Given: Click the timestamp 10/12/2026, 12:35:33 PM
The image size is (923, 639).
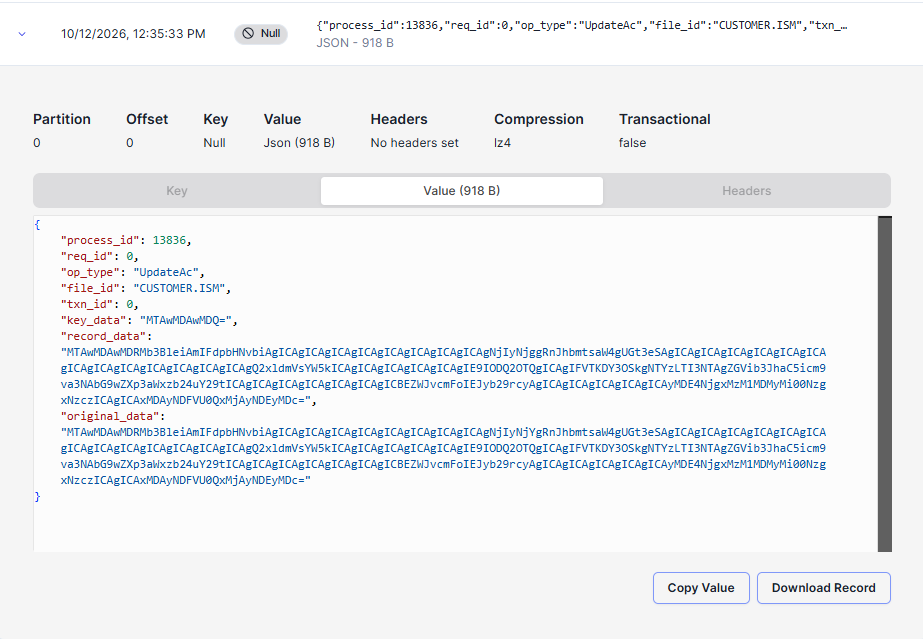Looking at the screenshot, I should [x=133, y=34].
